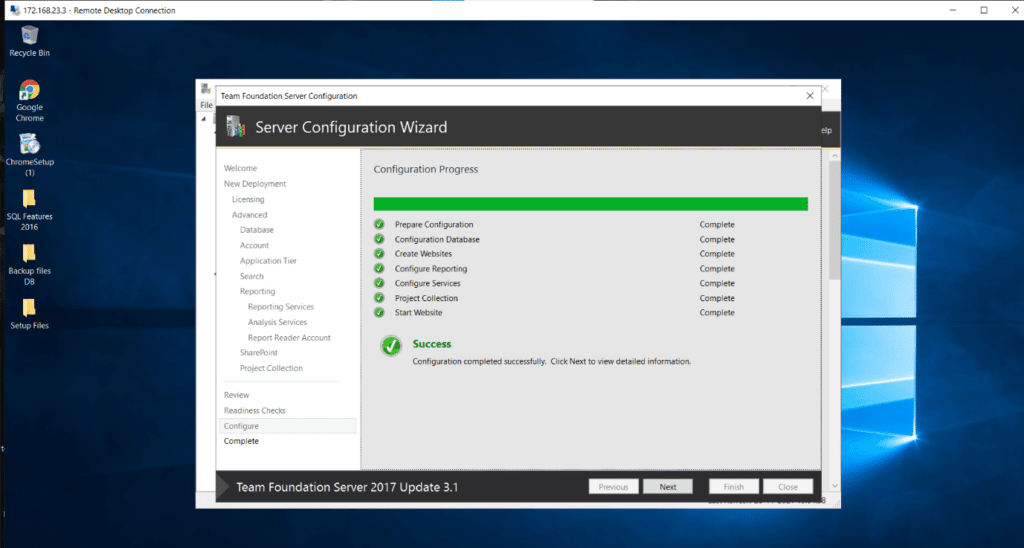Select Project Collection in sidebar navigation

[271, 368]
